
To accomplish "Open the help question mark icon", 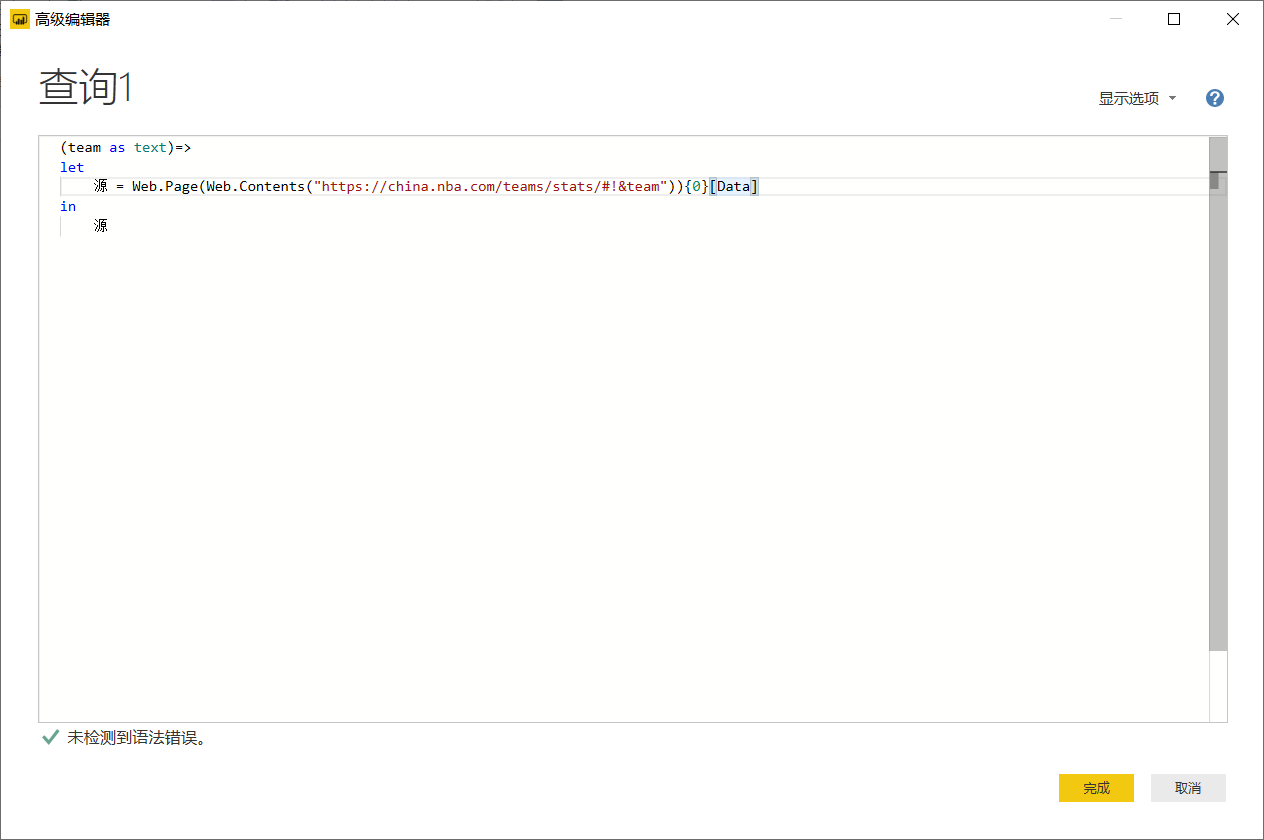I will (x=1215, y=98).
